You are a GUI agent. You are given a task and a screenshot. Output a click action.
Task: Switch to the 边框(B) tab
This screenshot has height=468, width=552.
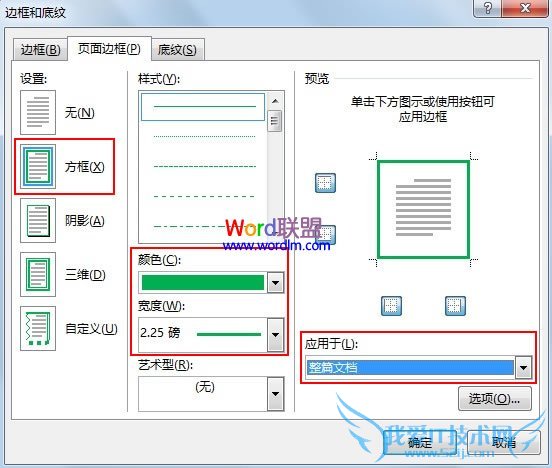(40, 50)
